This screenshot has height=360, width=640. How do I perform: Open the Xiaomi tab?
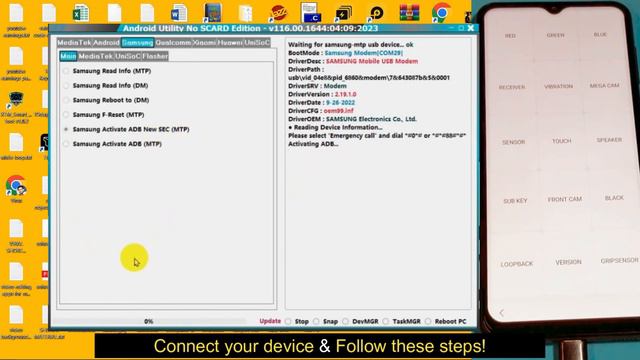pyautogui.click(x=204, y=42)
